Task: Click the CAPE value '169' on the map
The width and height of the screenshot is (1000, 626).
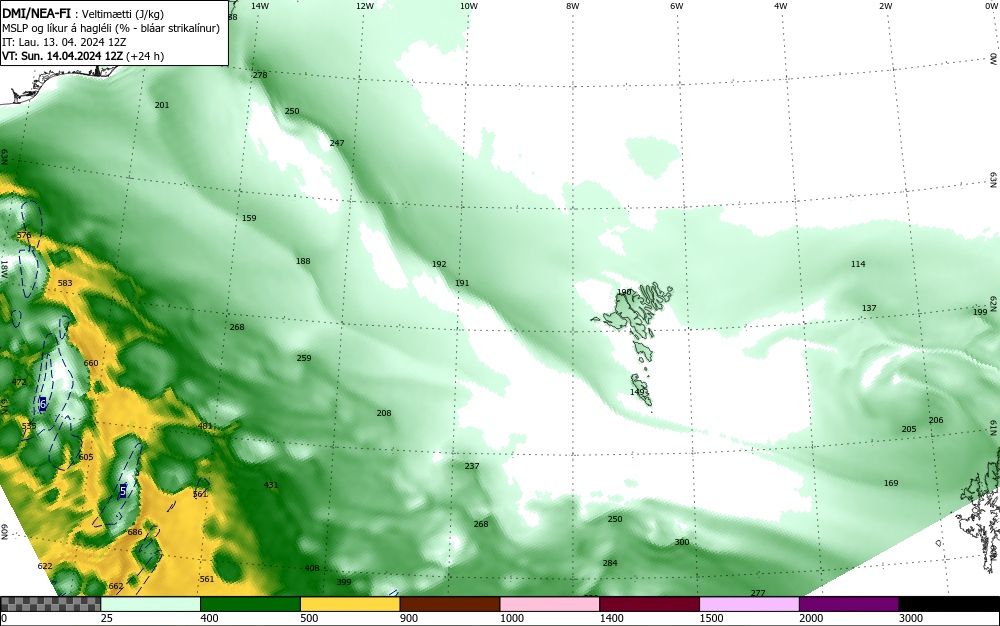Action: pos(890,483)
